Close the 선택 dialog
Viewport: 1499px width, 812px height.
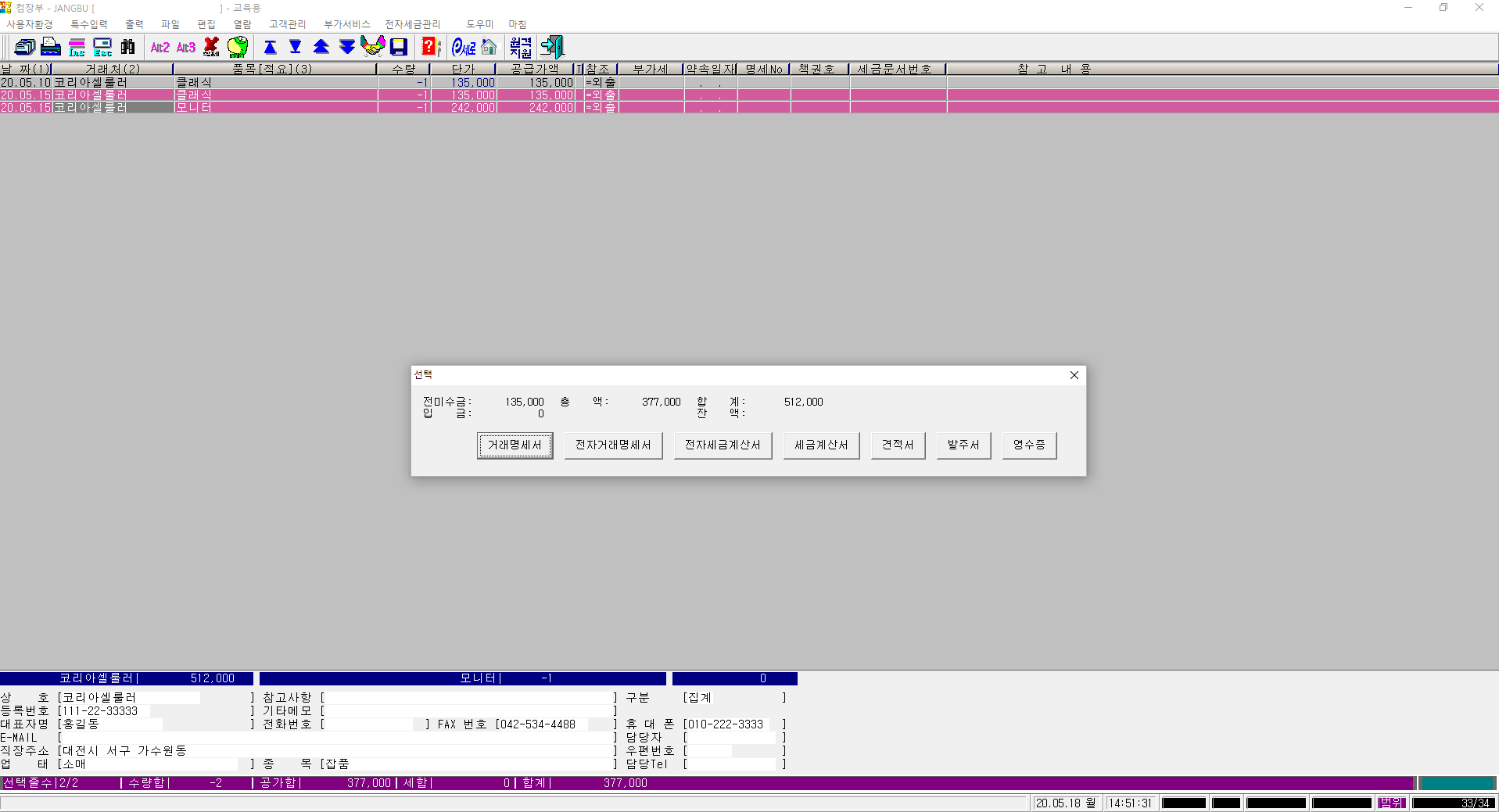click(1074, 375)
